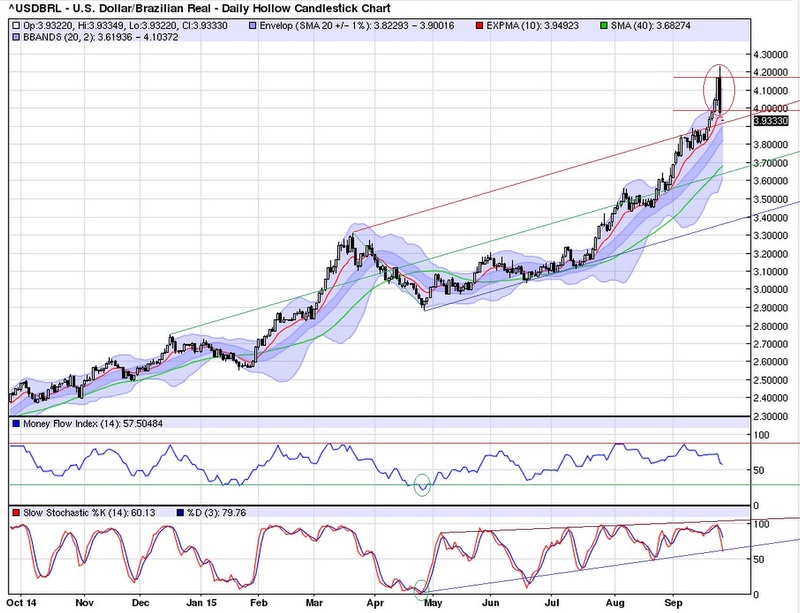Click the Money Flow Index (14): 57.50484 label
The image size is (800, 613).
93,424
